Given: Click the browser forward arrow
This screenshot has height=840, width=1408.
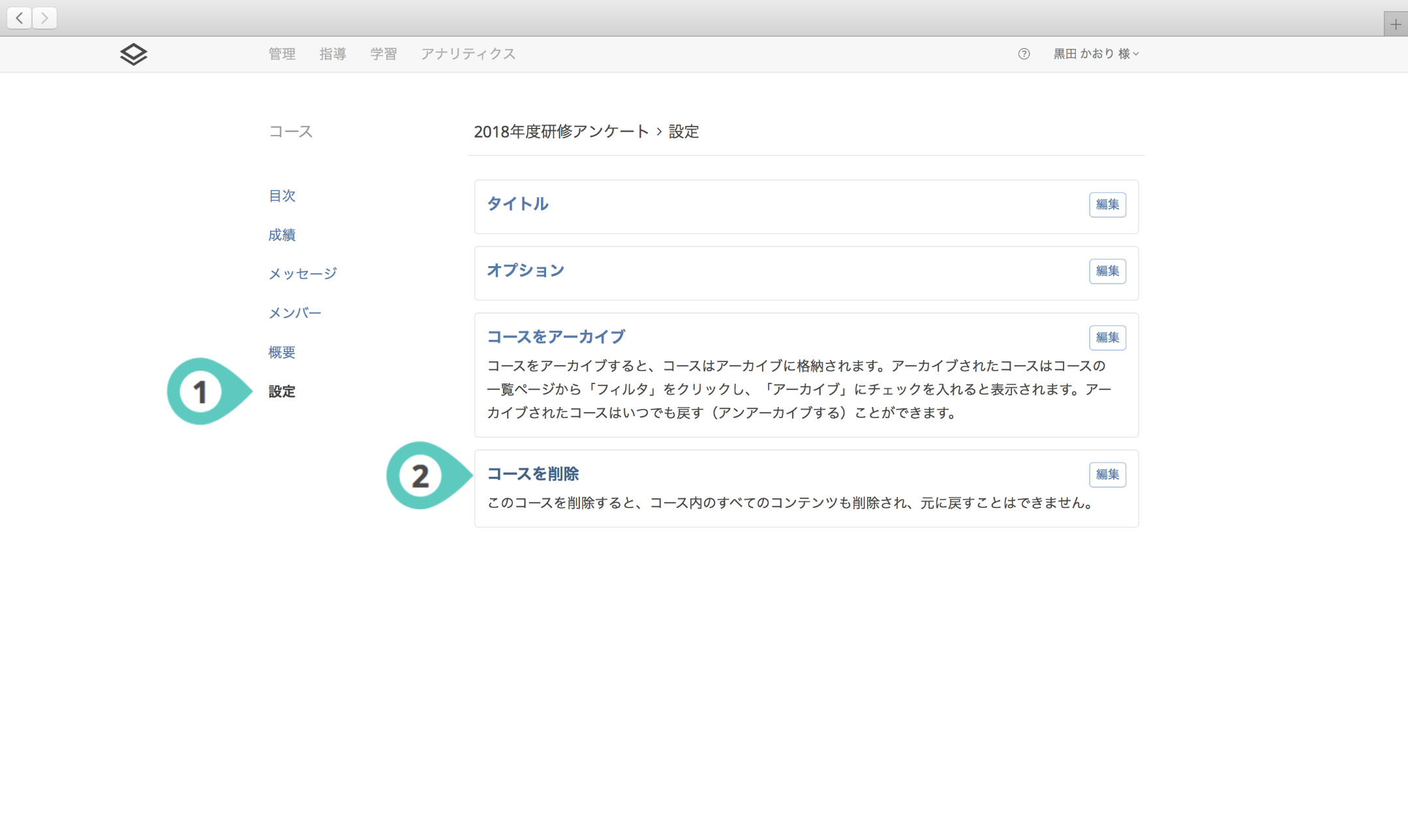Looking at the screenshot, I should point(44,18).
